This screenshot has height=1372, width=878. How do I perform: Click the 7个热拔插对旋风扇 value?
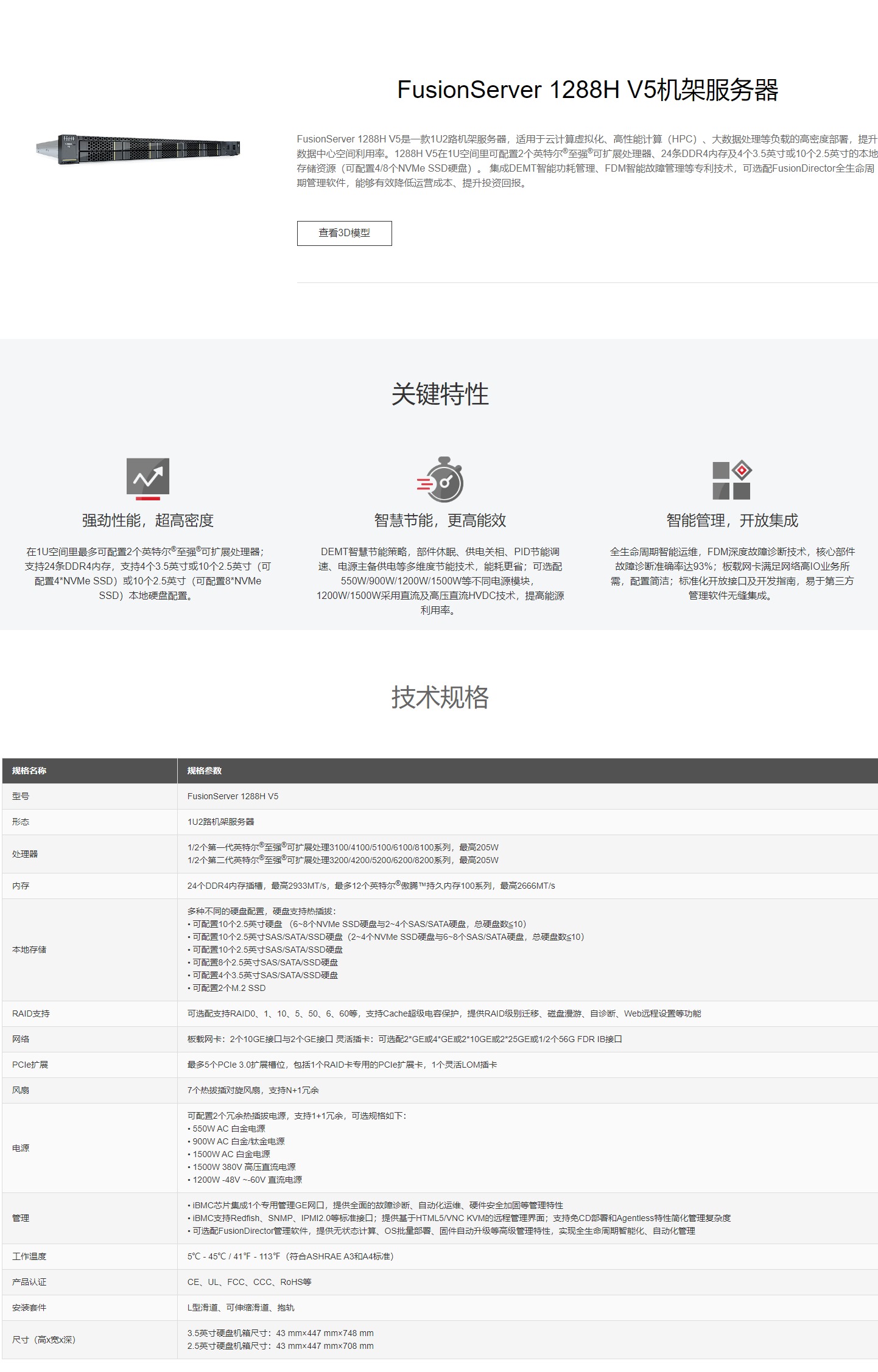coord(253,1090)
